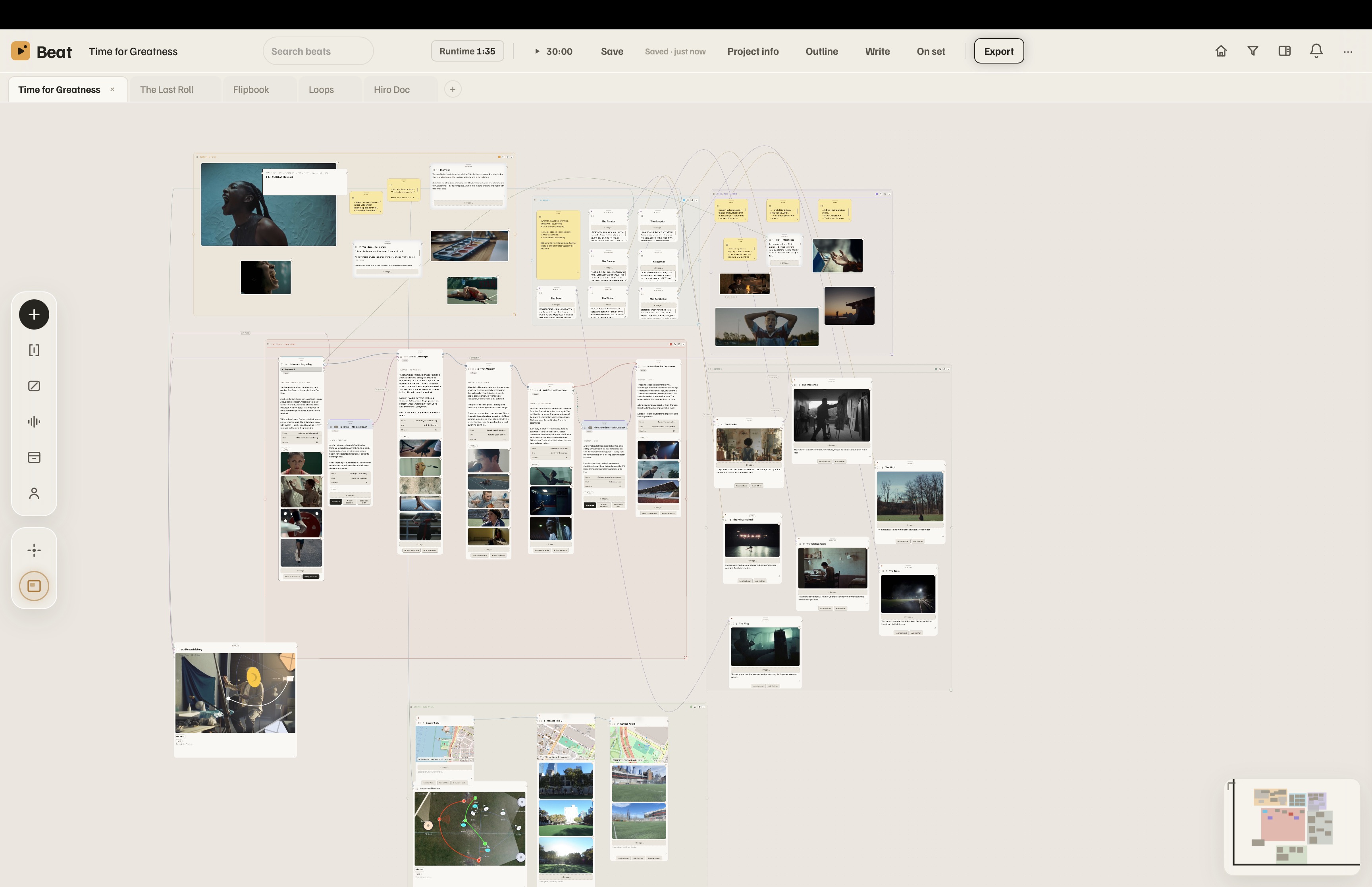Screen dimensions: 1372x887
Task: Select the footballer hands-on-head image
Action: coord(766,327)
